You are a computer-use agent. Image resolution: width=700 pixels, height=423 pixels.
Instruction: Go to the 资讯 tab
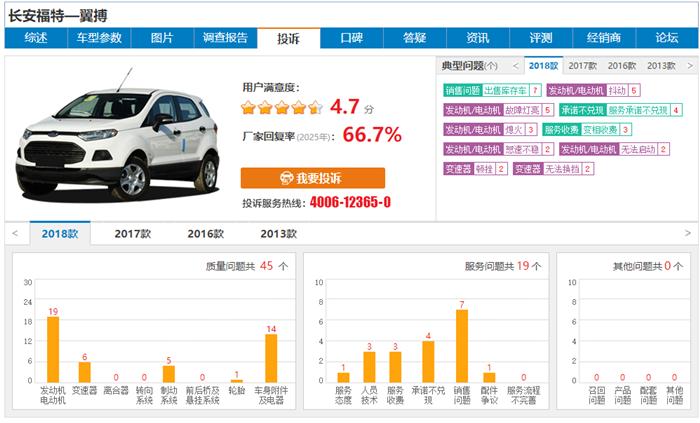478,38
